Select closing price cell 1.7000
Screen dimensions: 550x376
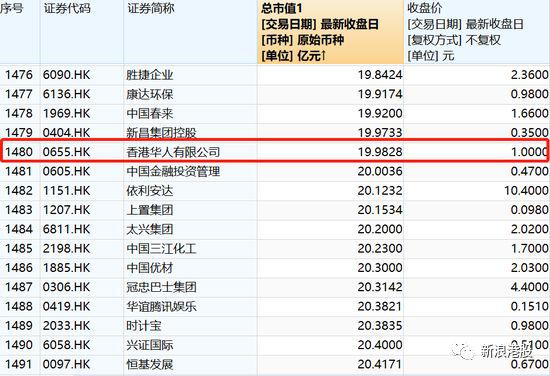pyautogui.click(x=529, y=248)
